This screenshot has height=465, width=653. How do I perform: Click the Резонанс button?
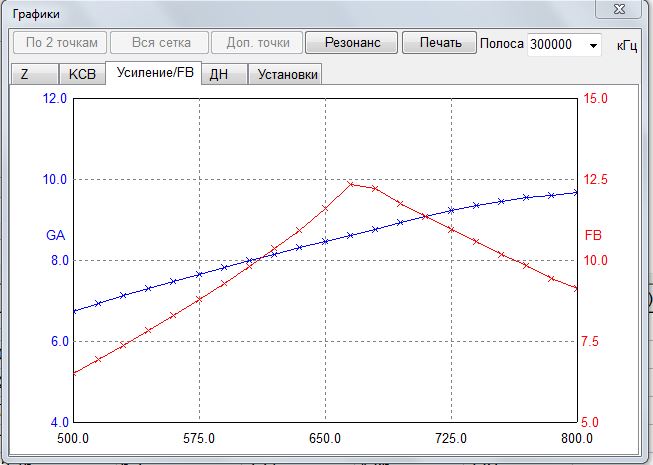(351, 43)
